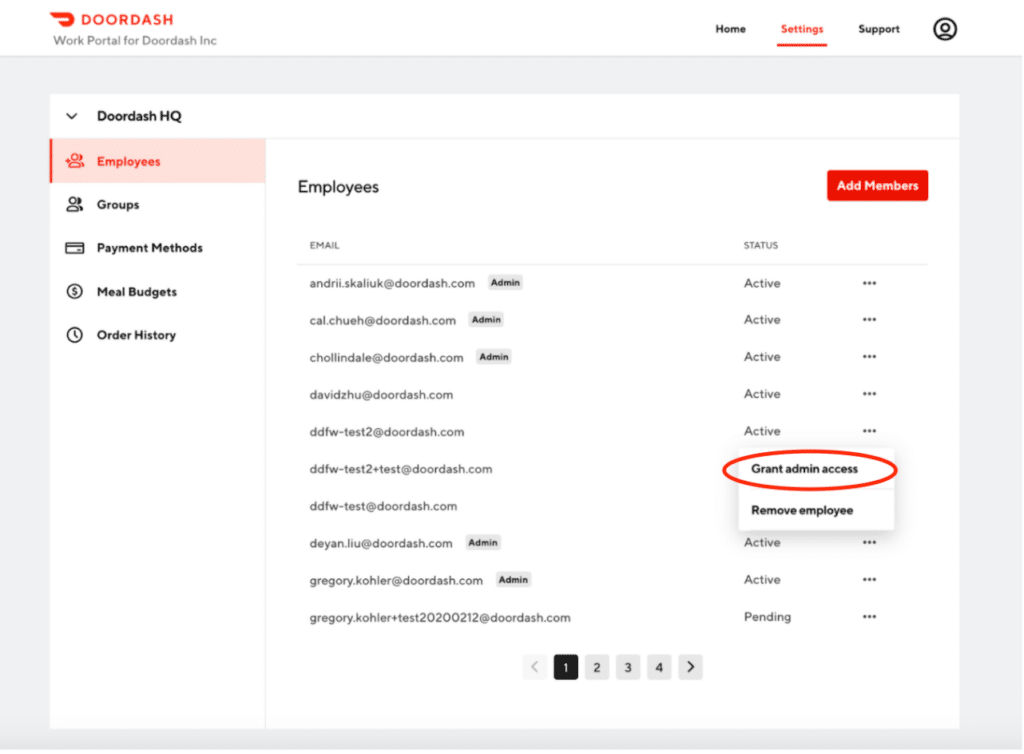
Task: Click the Doordash HQ heading
Action: tap(139, 116)
